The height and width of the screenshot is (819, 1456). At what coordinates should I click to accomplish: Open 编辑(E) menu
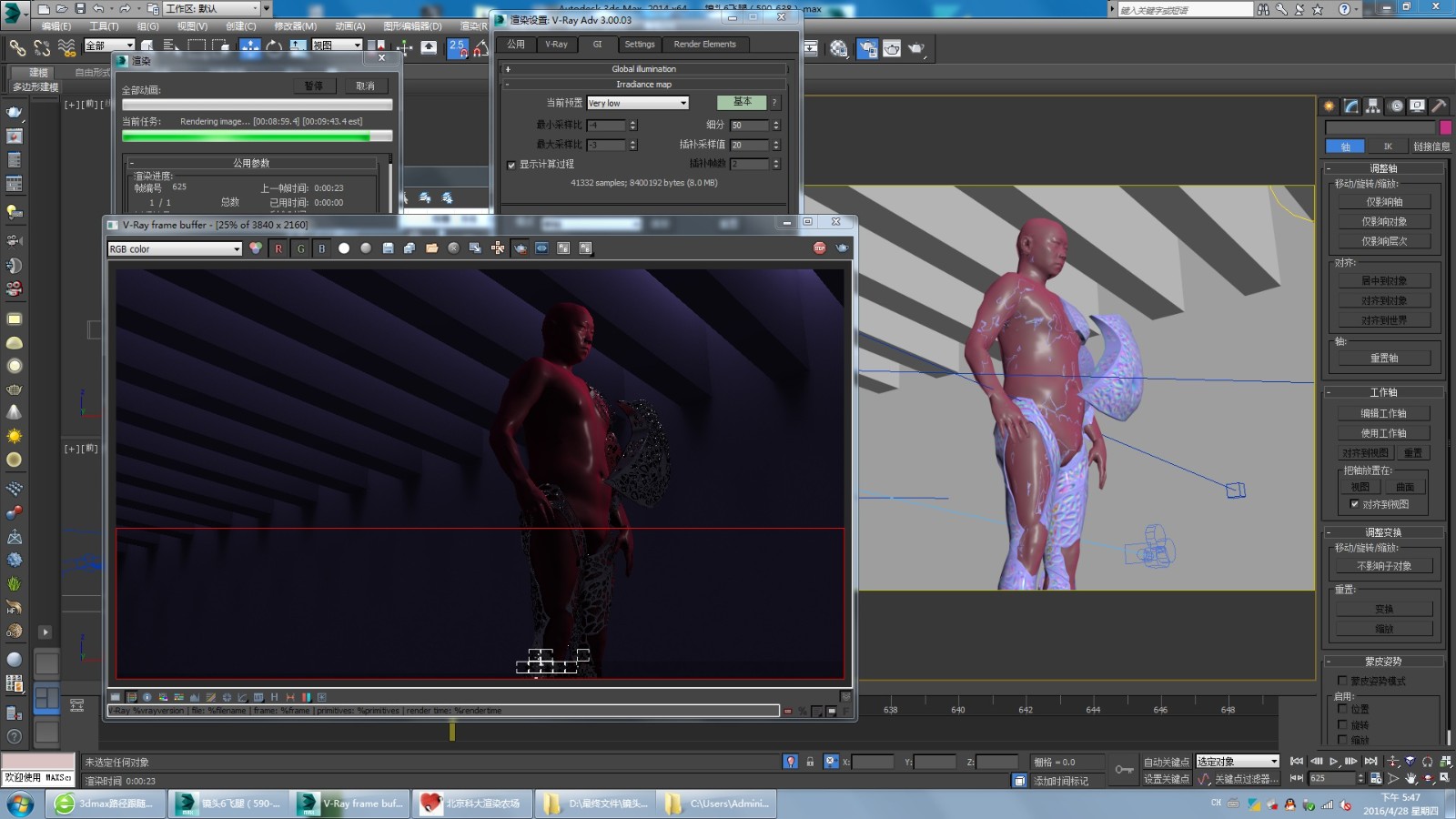tap(56, 26)
